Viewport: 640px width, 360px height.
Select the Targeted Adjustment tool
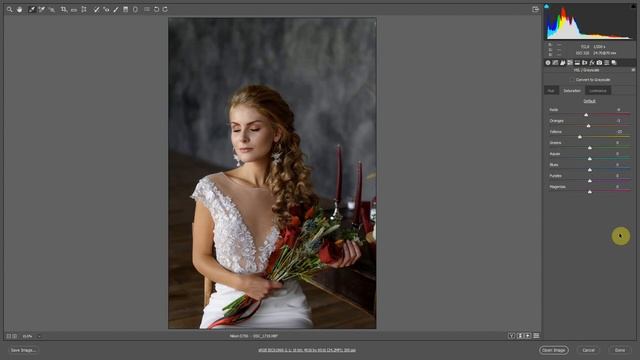pyautogui.click(x=51, y=9)
